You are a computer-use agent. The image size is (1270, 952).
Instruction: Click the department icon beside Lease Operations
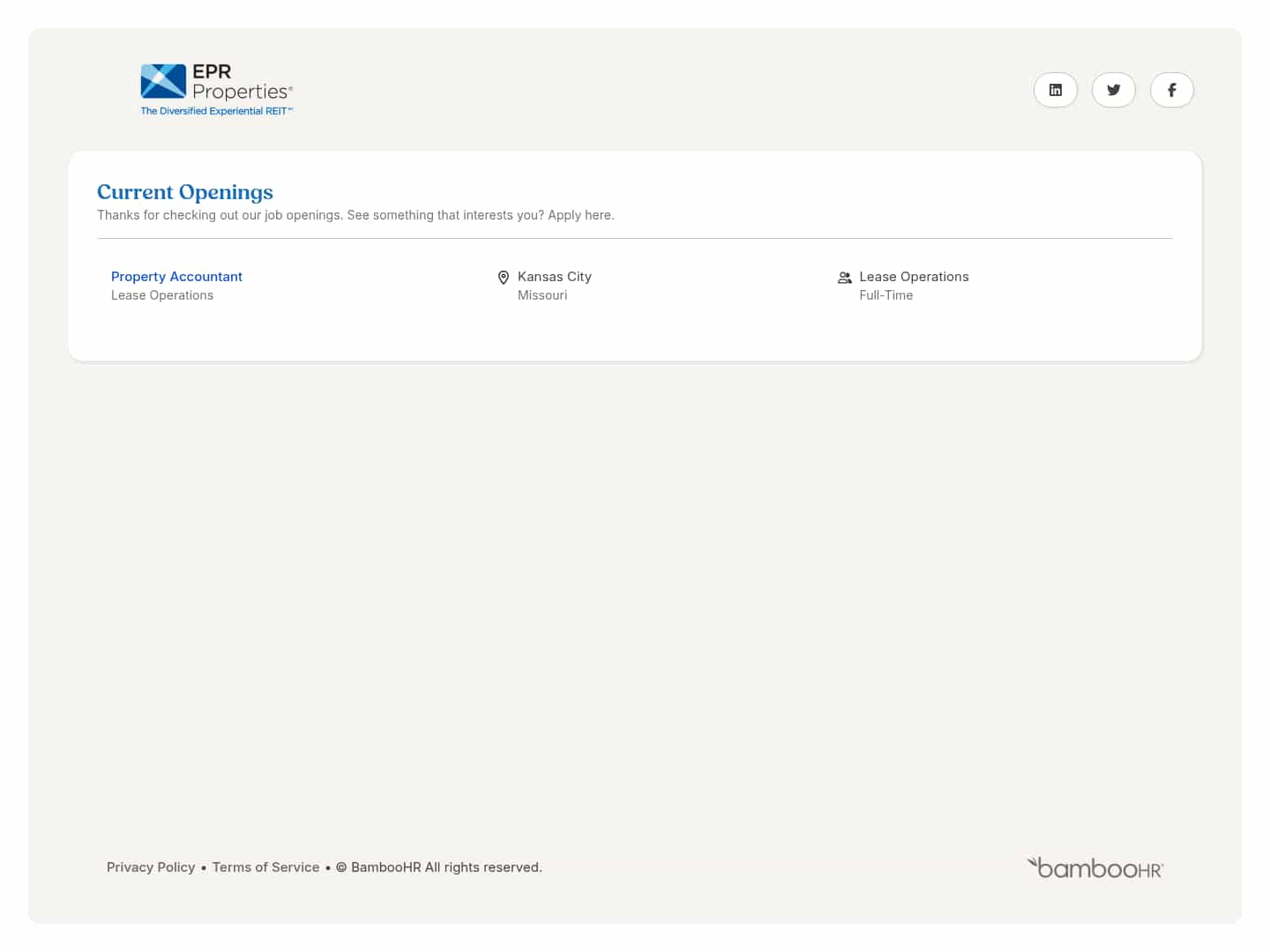click(845, 278)
